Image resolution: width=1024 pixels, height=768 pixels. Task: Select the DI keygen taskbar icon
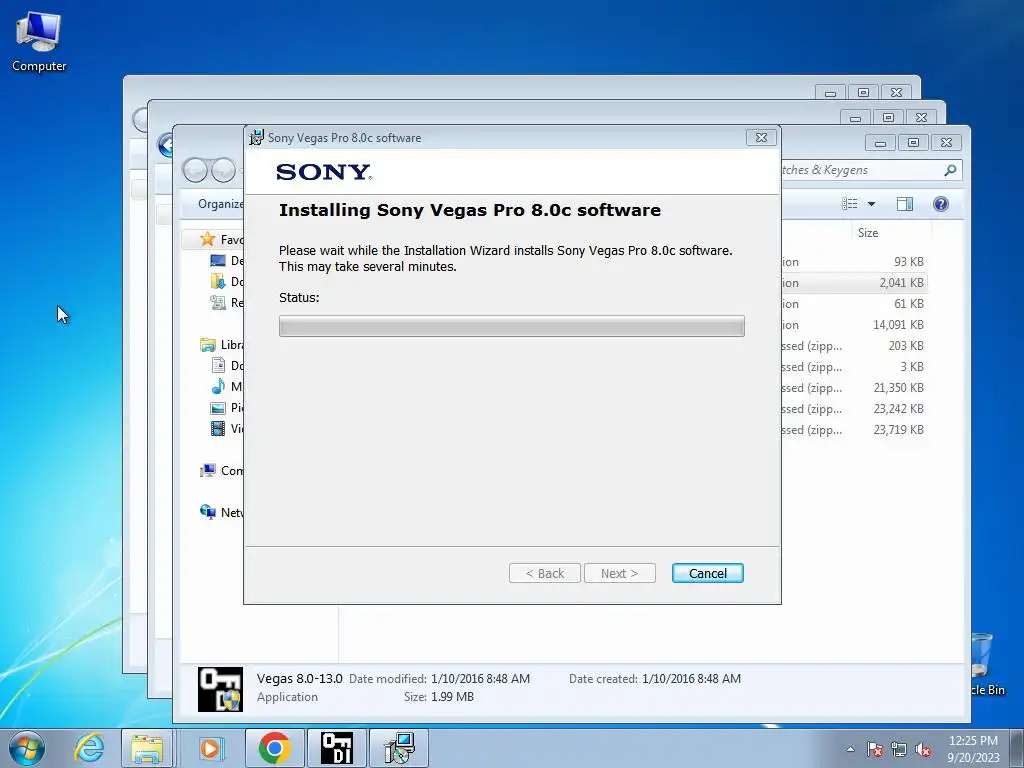point(337,748)
